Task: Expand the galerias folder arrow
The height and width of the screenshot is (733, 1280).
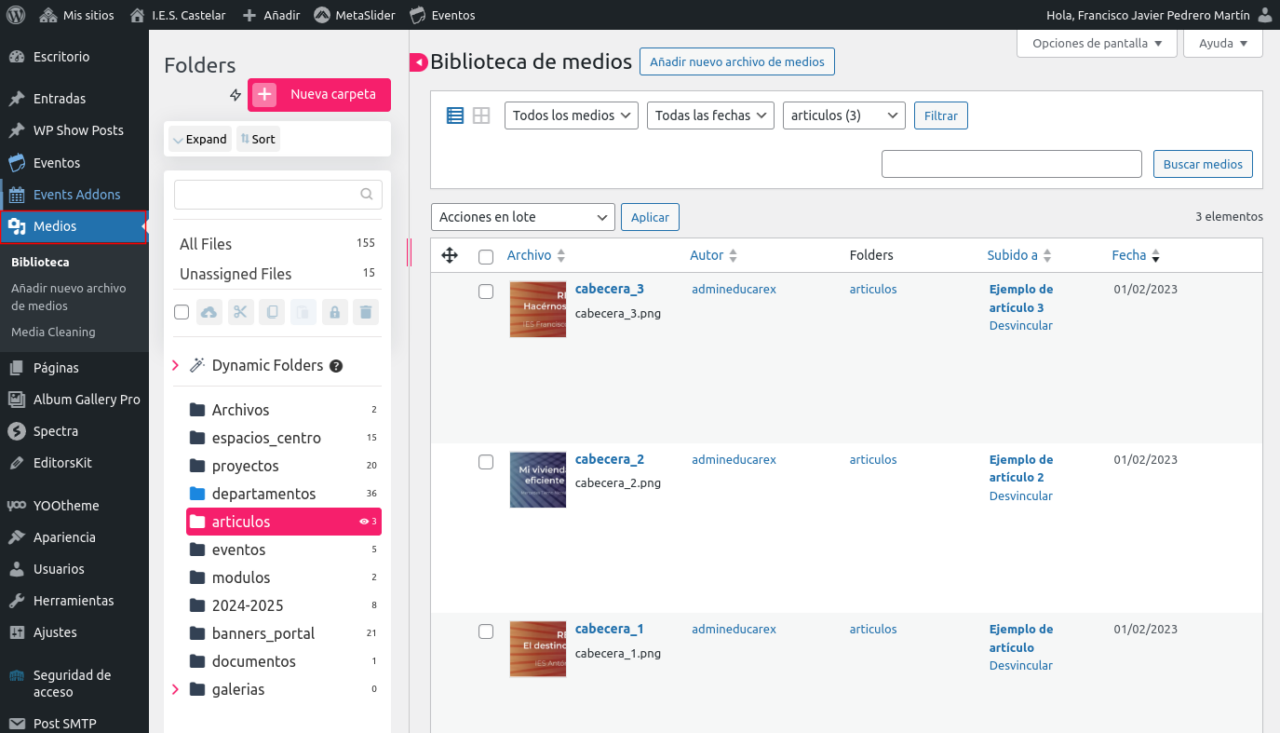Action: 176,689
